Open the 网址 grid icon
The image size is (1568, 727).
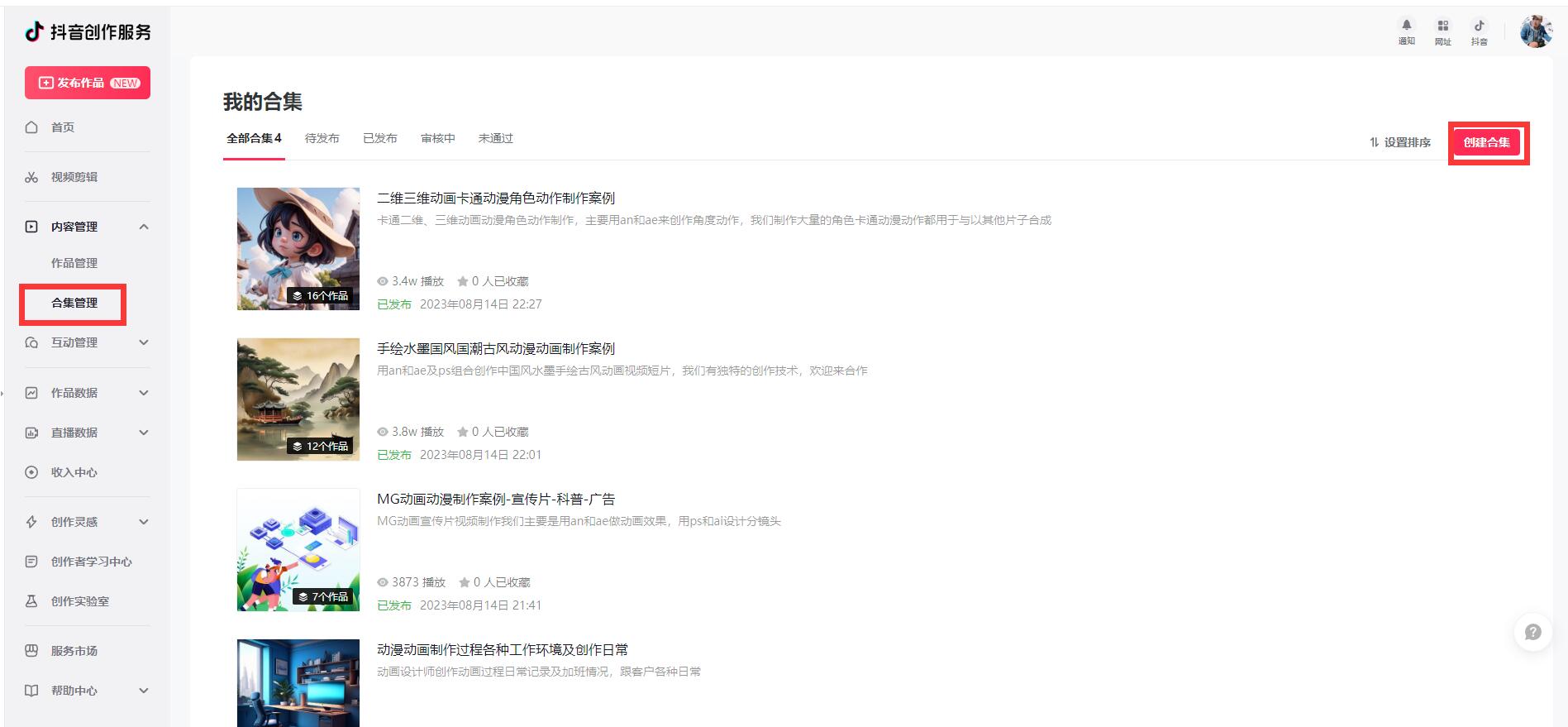1442,26
